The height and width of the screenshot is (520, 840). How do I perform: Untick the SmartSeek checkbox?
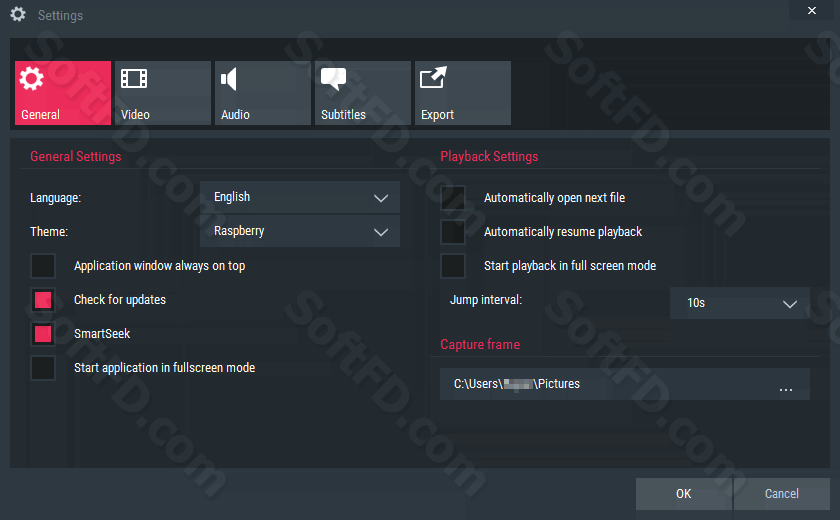coord(43,334)
